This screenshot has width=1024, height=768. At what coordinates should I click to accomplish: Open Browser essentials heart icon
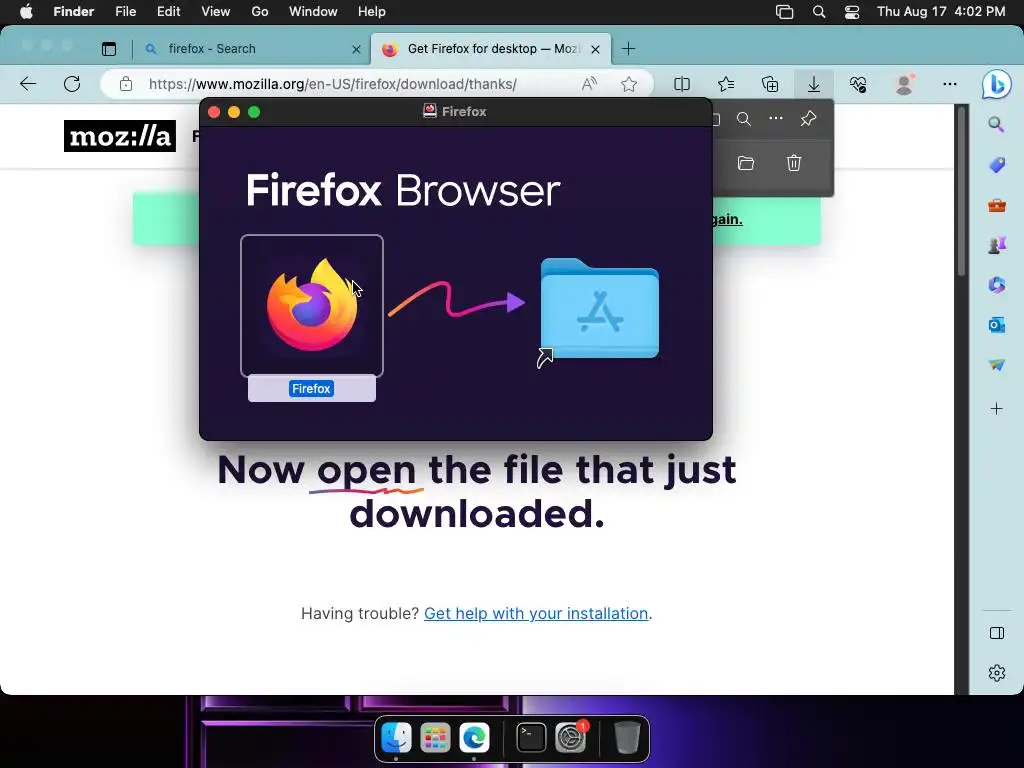[x=857, y=84]
